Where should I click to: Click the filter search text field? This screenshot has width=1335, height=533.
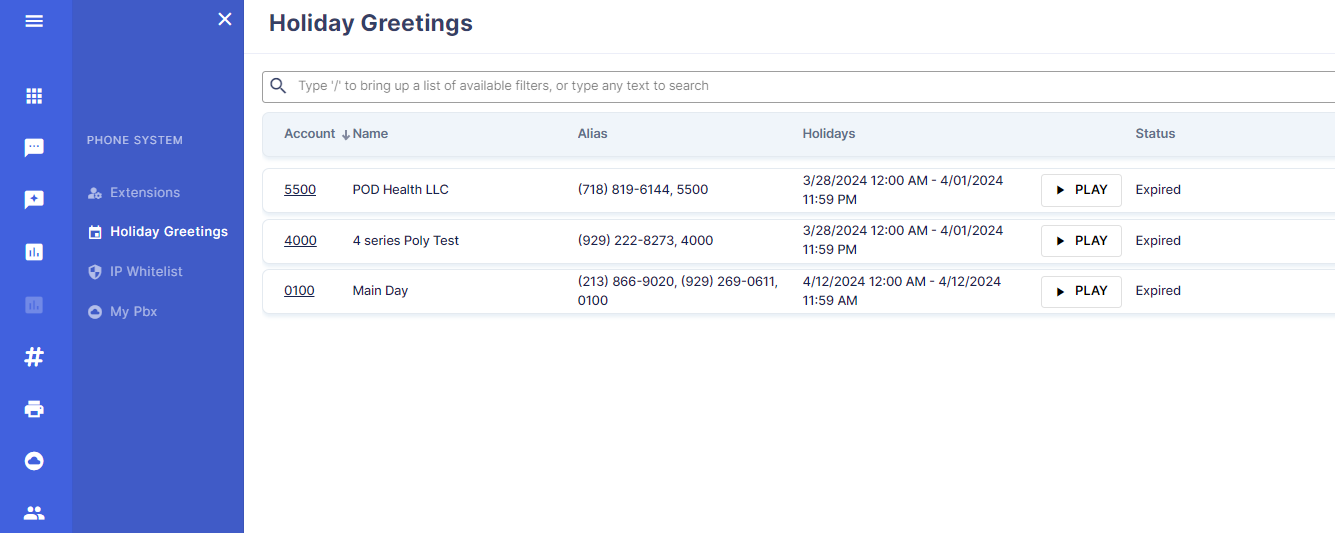pos(798,86)
